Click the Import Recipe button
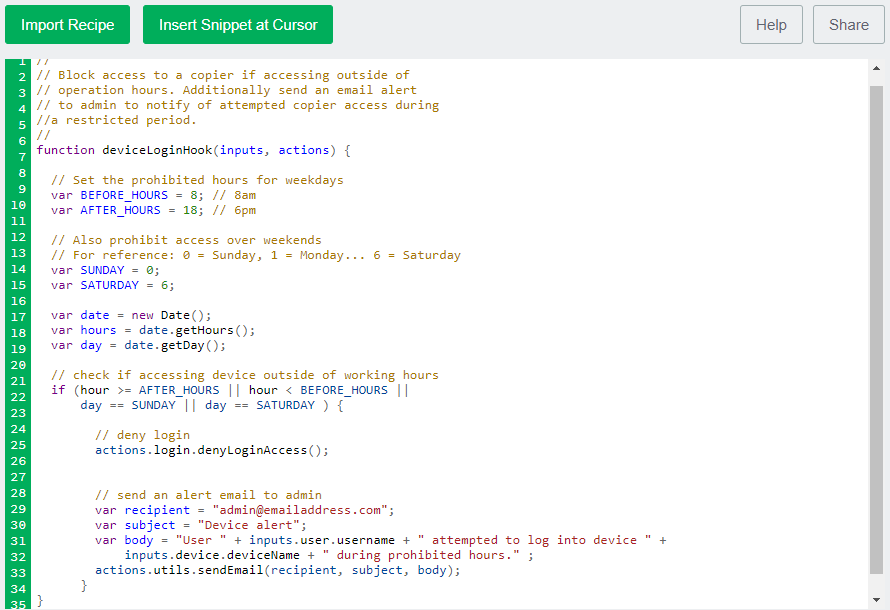The height and width of the screenshot is (610, 890). tap(68, 24)
